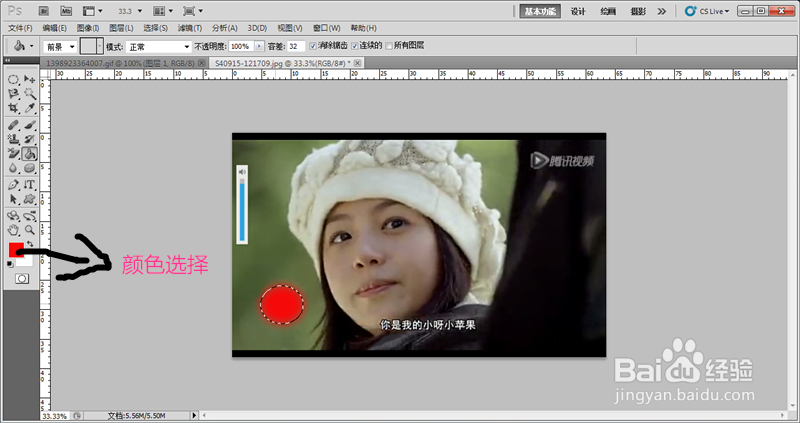Click the 容差 tolerance input field
This screenshot has width=800, height=423.
tap(295, 46)
